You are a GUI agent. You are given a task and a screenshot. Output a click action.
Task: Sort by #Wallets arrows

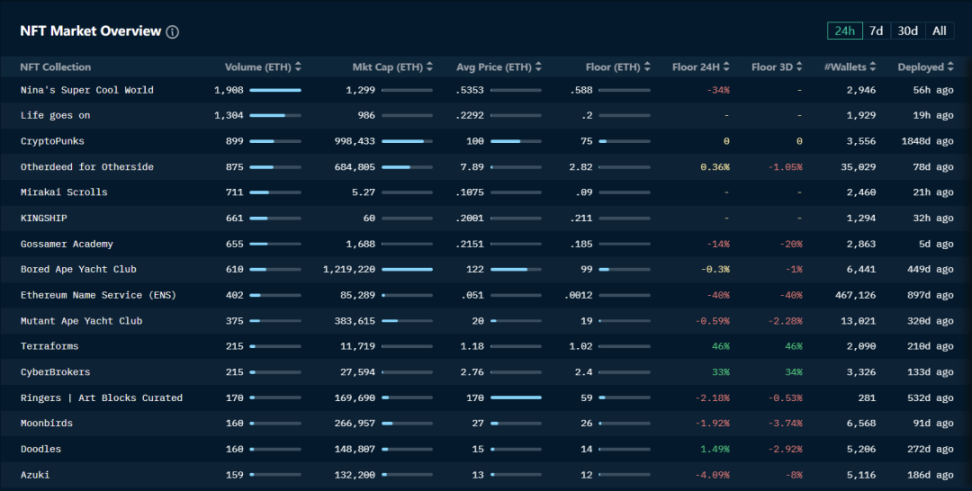point(873,67)
